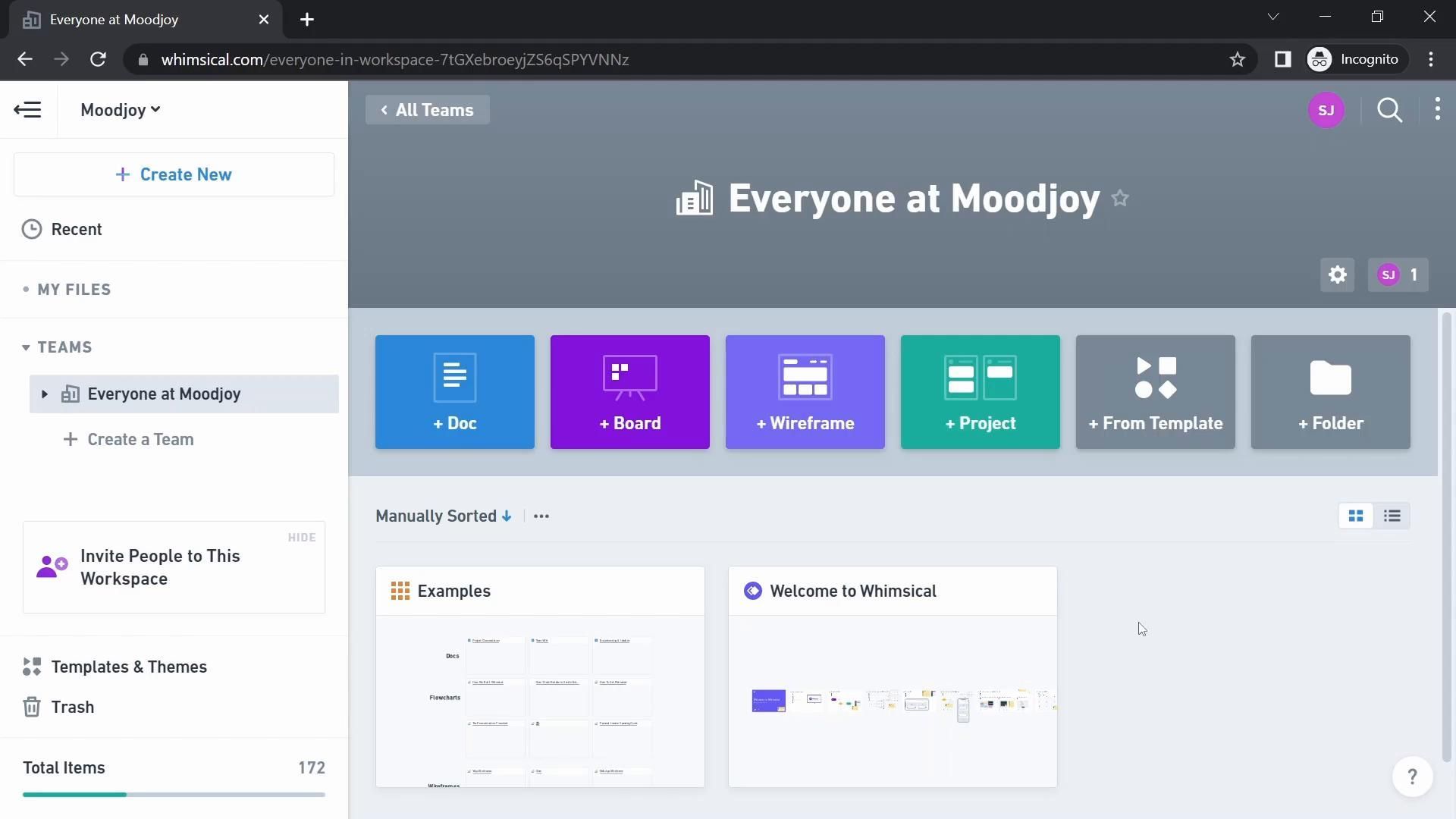Add a new Folder tile
Viewport: 1456px width, 819px height.
pos(1330,392)
